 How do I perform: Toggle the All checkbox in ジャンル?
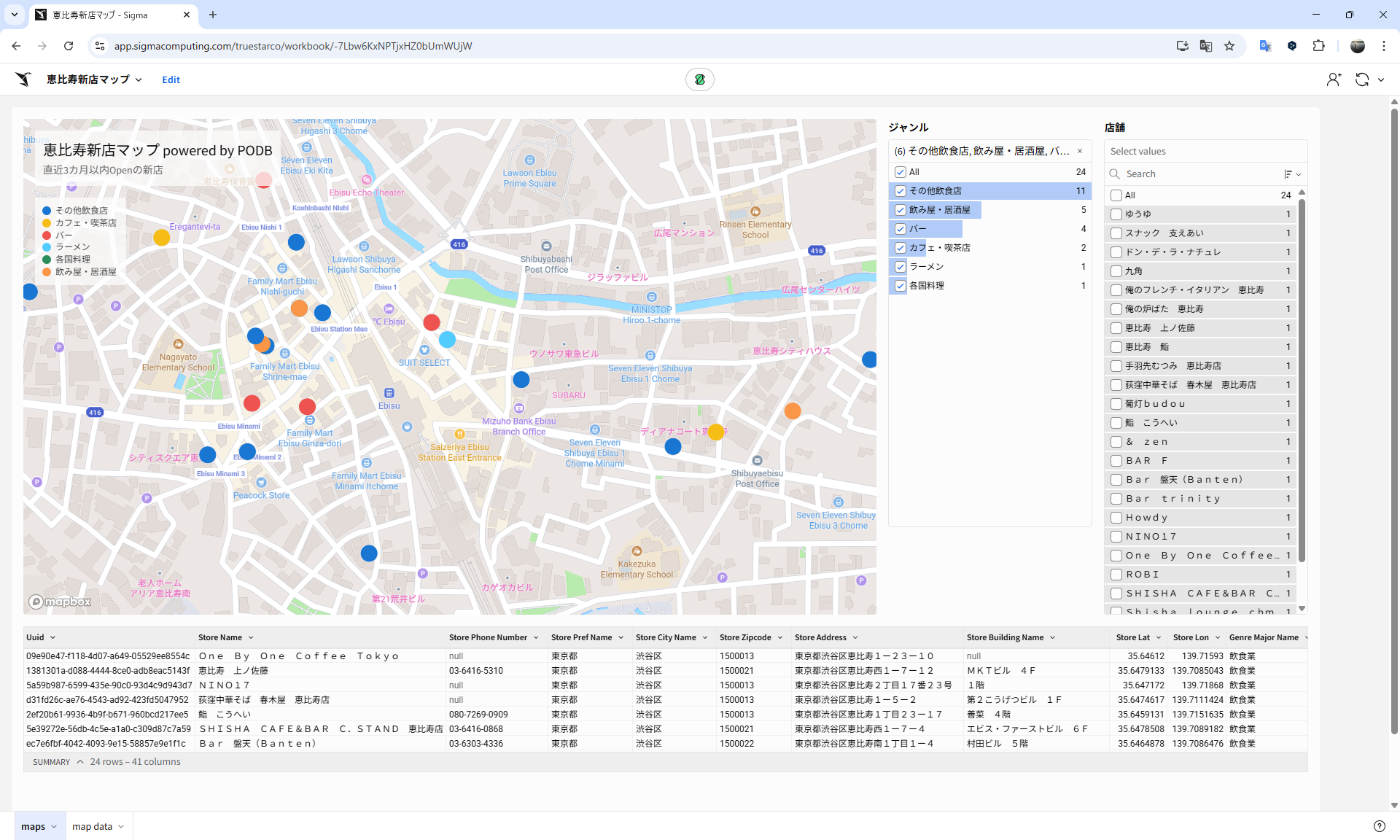pos(900,172)
